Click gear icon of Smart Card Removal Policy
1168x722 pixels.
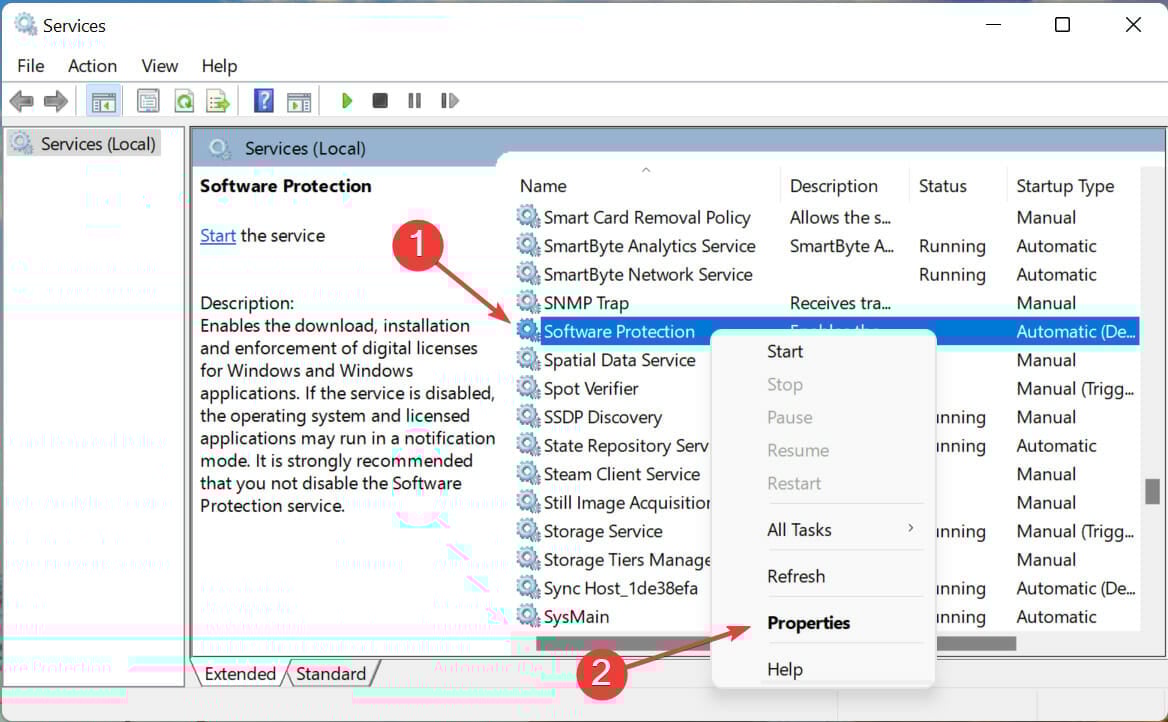528,217
